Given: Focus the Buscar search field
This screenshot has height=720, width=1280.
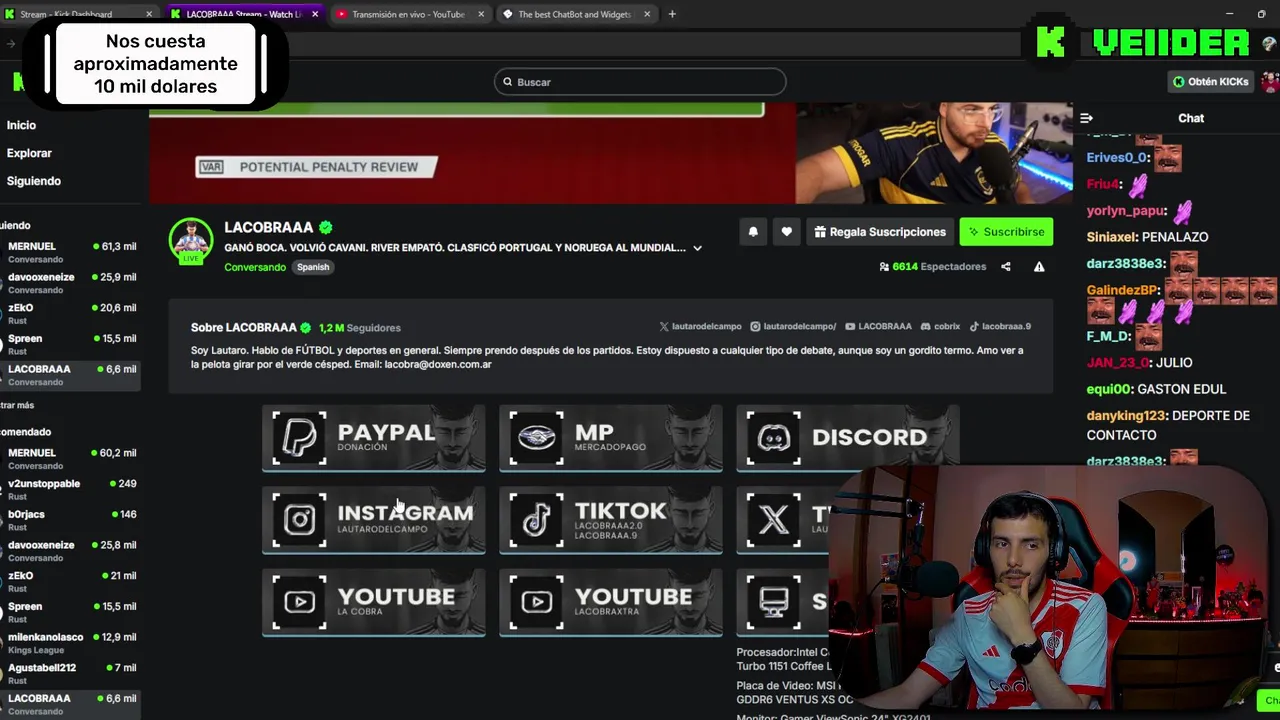Looking at the screenshot, I should tap(640, 82).
